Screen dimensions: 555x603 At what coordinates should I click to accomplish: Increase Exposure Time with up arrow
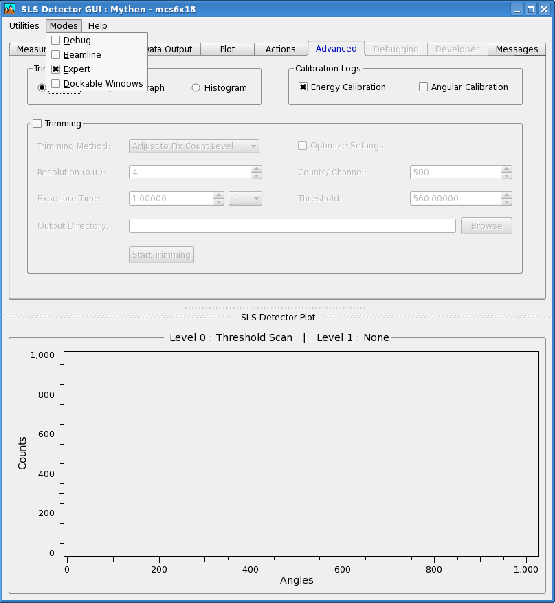218,195
